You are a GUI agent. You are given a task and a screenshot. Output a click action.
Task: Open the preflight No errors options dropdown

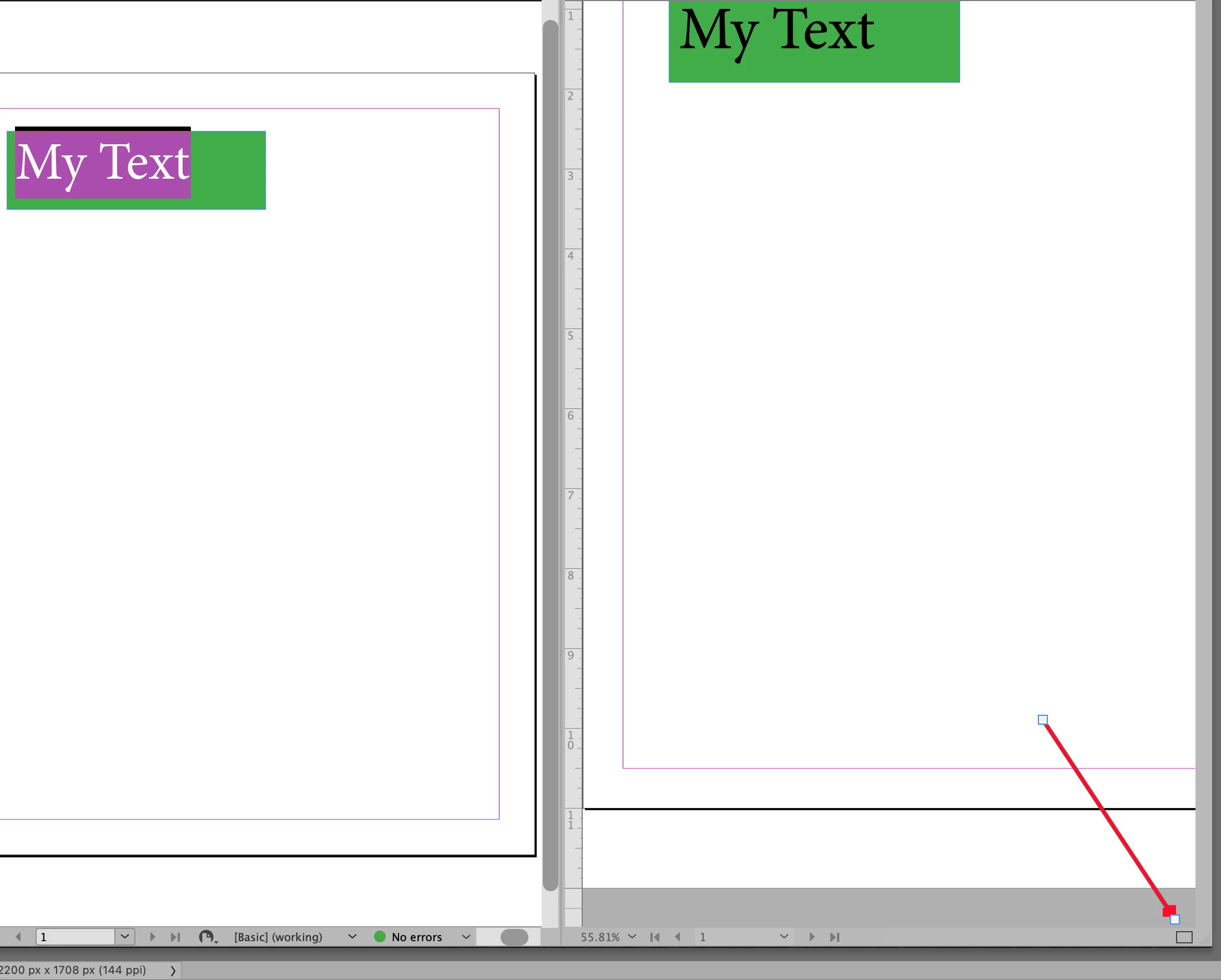[x=466, y=937]
